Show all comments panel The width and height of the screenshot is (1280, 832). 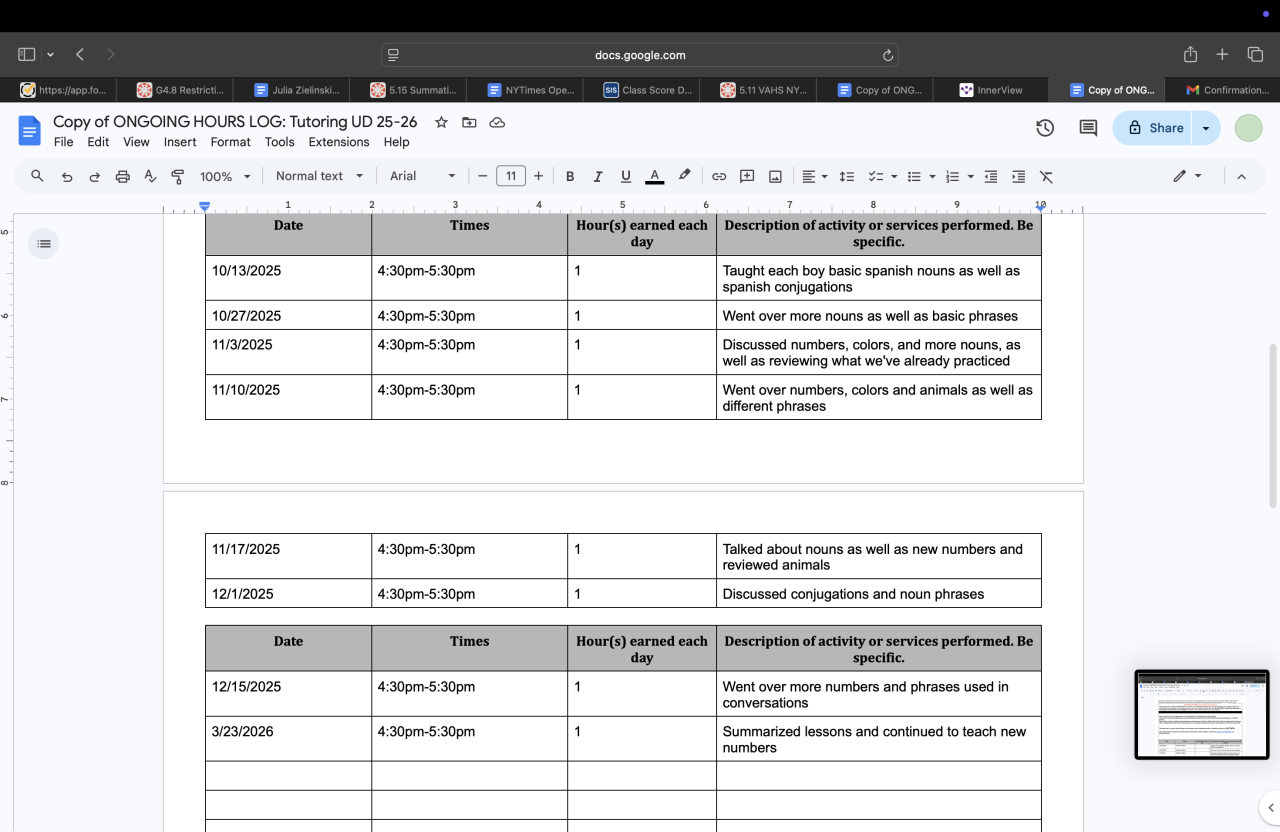pos(1088,128)
